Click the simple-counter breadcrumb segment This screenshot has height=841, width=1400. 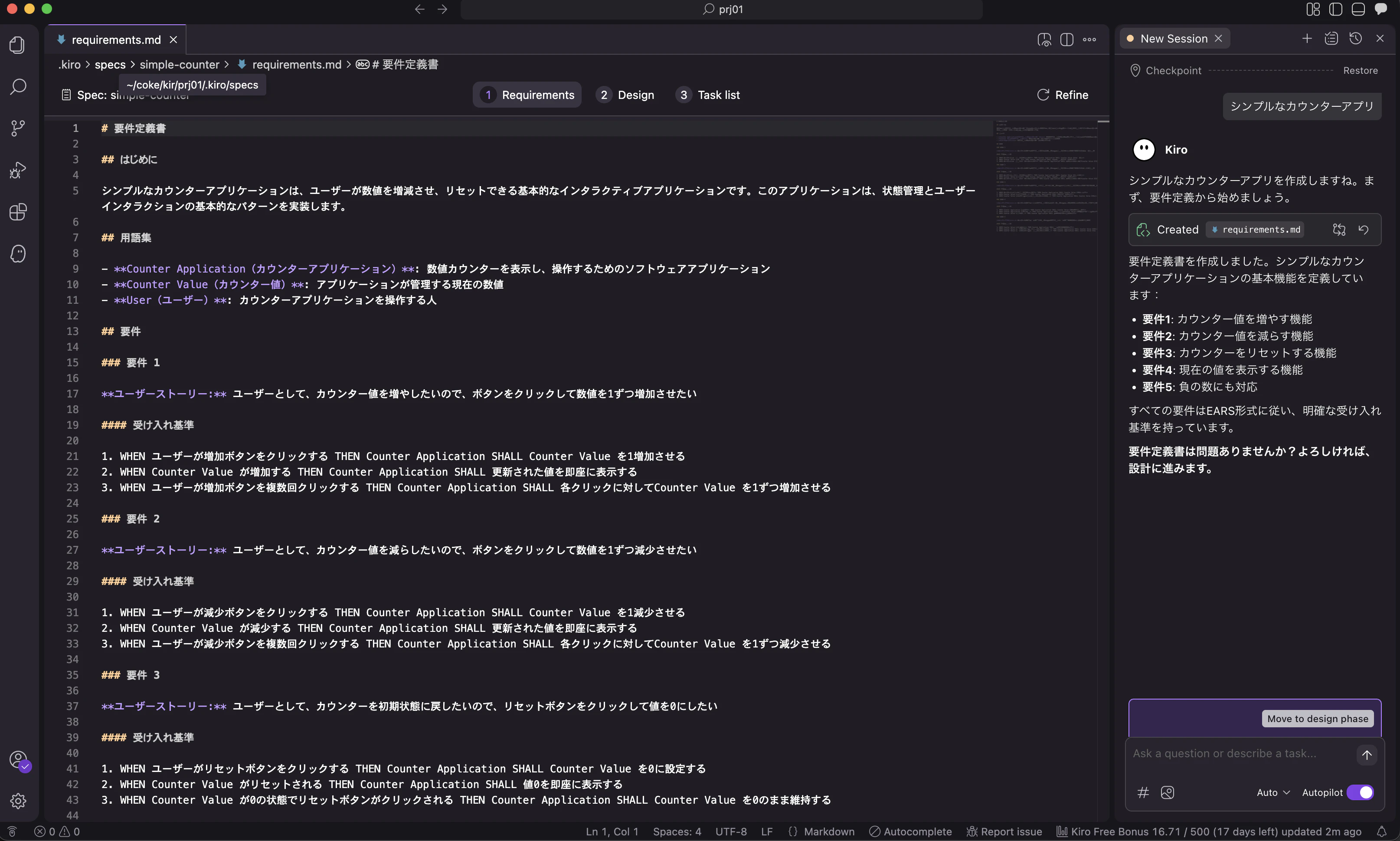[180, 65]
